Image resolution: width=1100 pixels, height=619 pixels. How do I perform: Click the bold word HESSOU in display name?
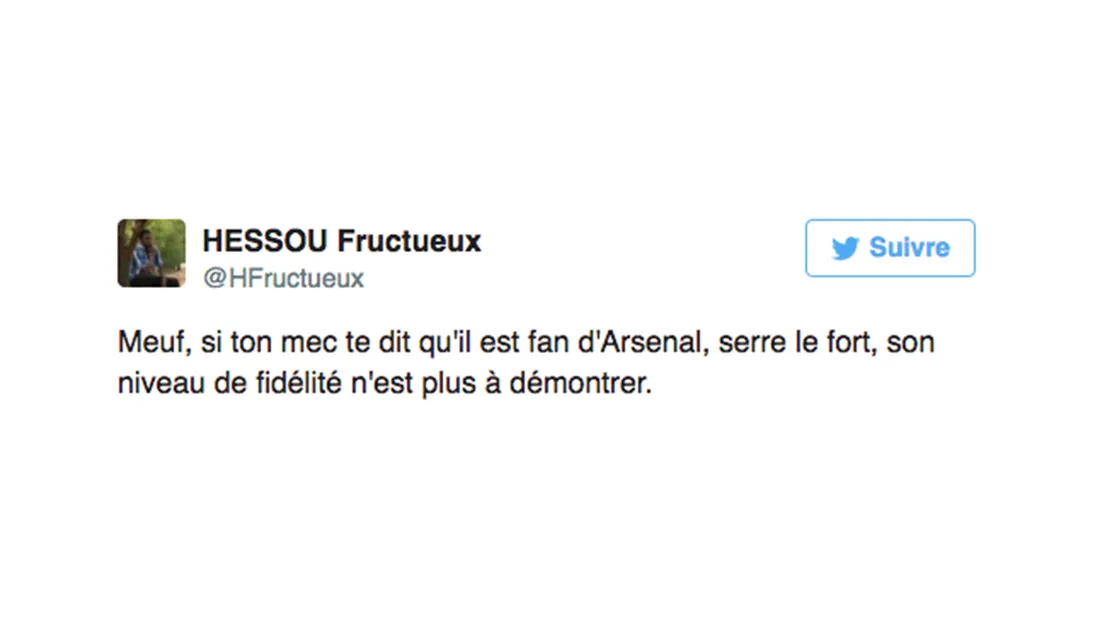click(x=265, y=241)
